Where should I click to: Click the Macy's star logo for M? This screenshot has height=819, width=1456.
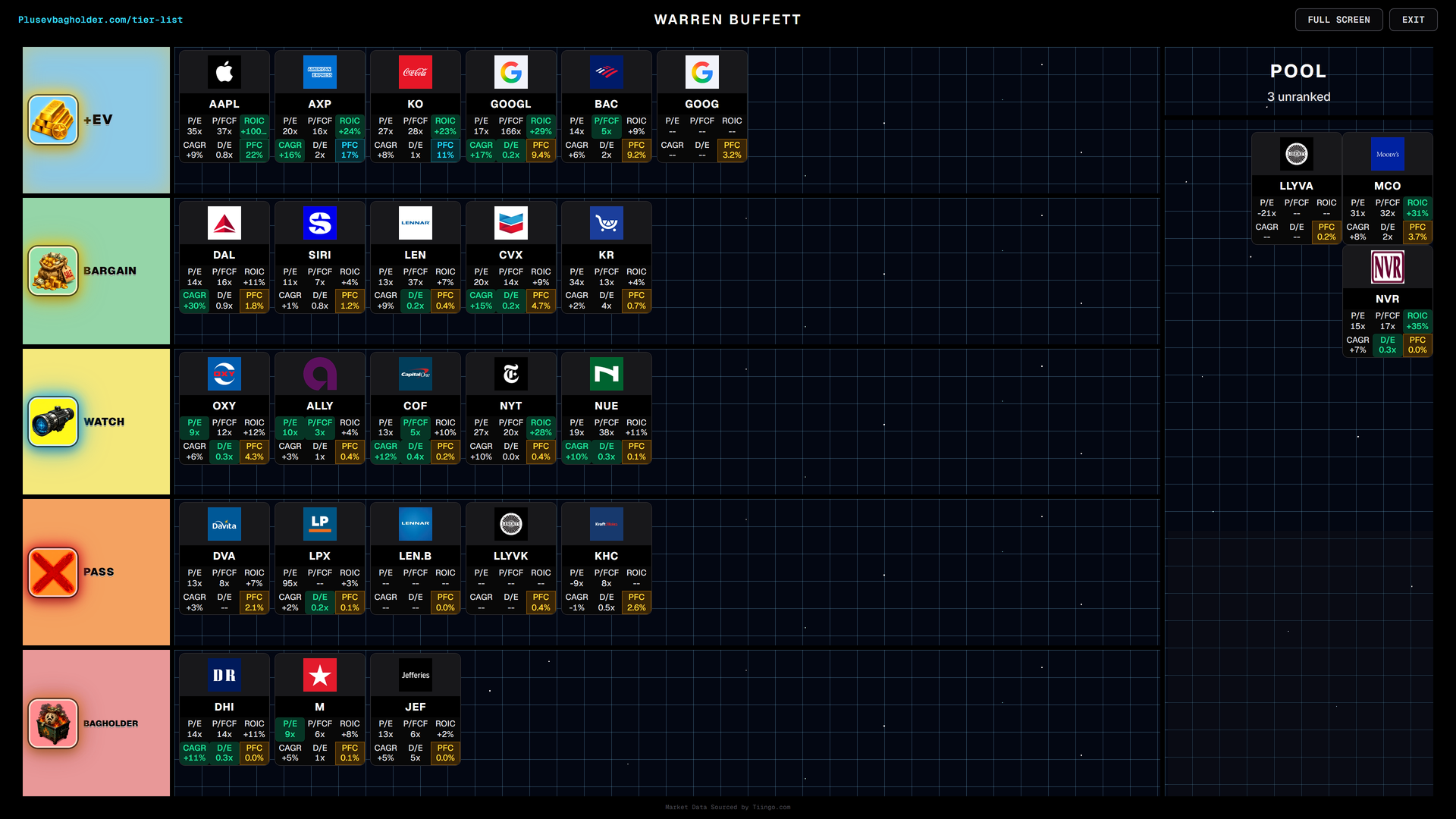(x=320, y=675)
